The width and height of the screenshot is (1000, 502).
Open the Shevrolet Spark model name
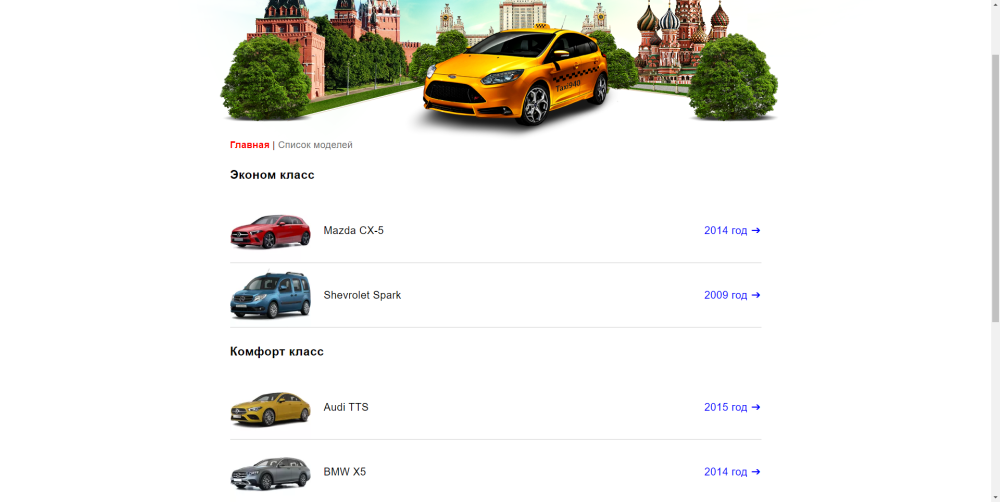pos(362,295)
